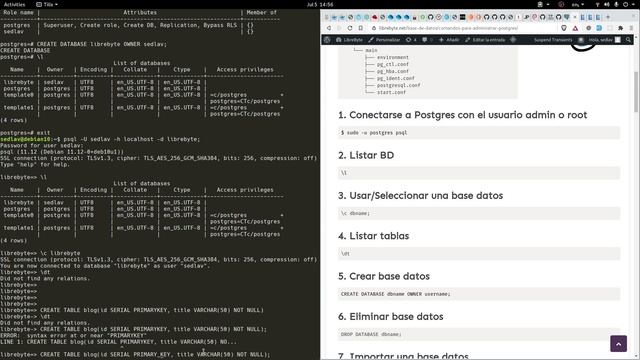The height and width of the screenshot is (360, 640).
Task: Click the scroll-to-top purple arrow button
Action: pos(618,344)
